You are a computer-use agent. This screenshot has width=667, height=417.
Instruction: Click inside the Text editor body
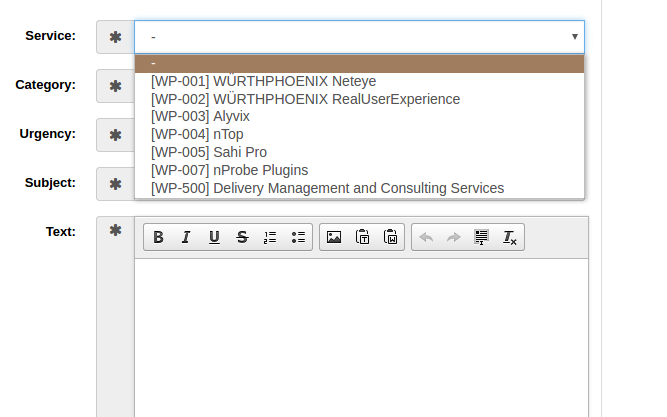[362, 337]
